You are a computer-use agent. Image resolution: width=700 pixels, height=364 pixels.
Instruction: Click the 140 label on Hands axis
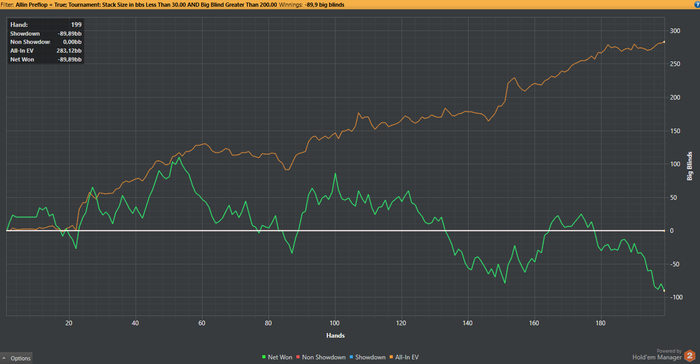pyautogui.click(x=467, y=323)
